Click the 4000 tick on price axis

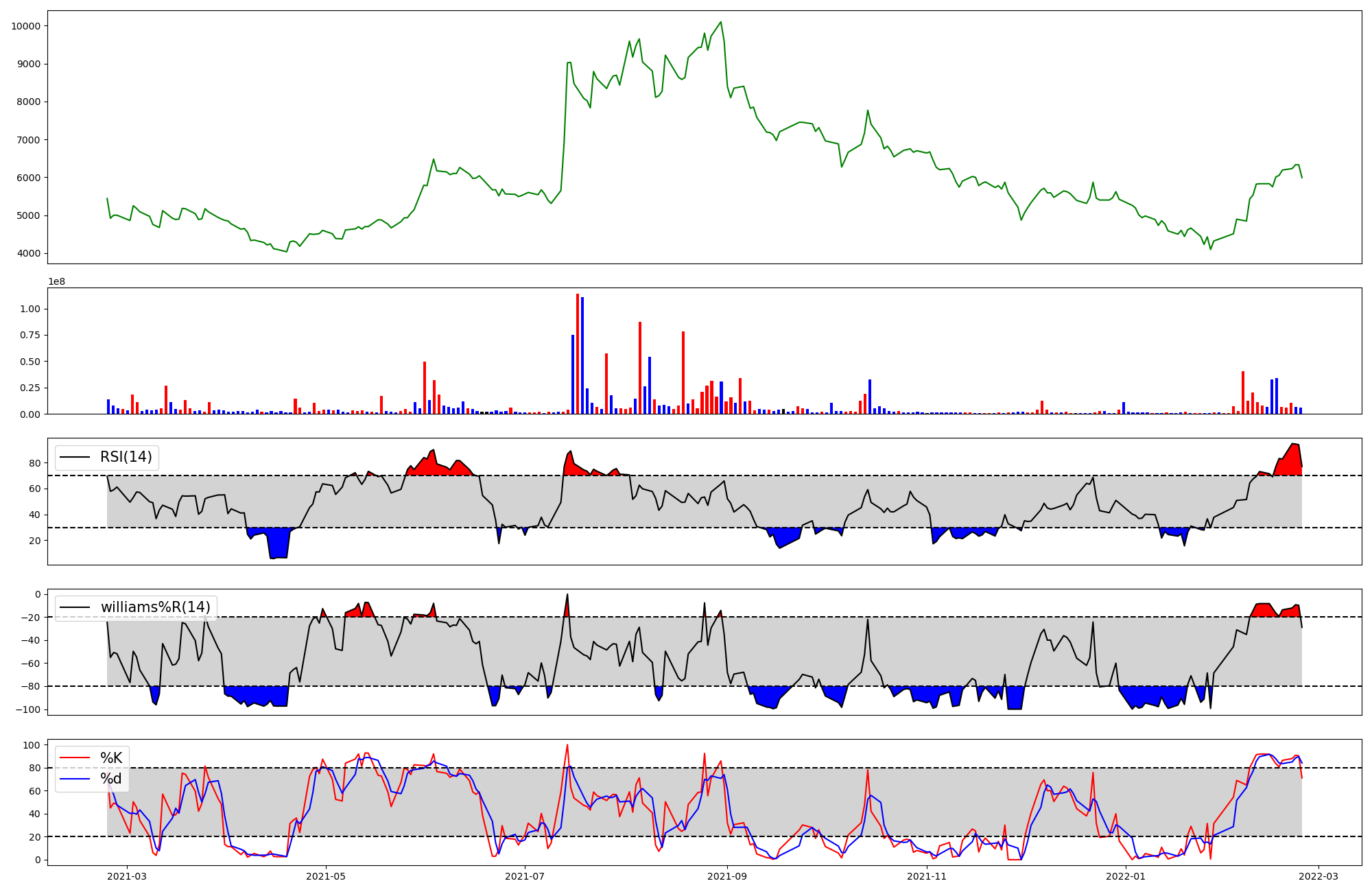[x=29, y=254]
